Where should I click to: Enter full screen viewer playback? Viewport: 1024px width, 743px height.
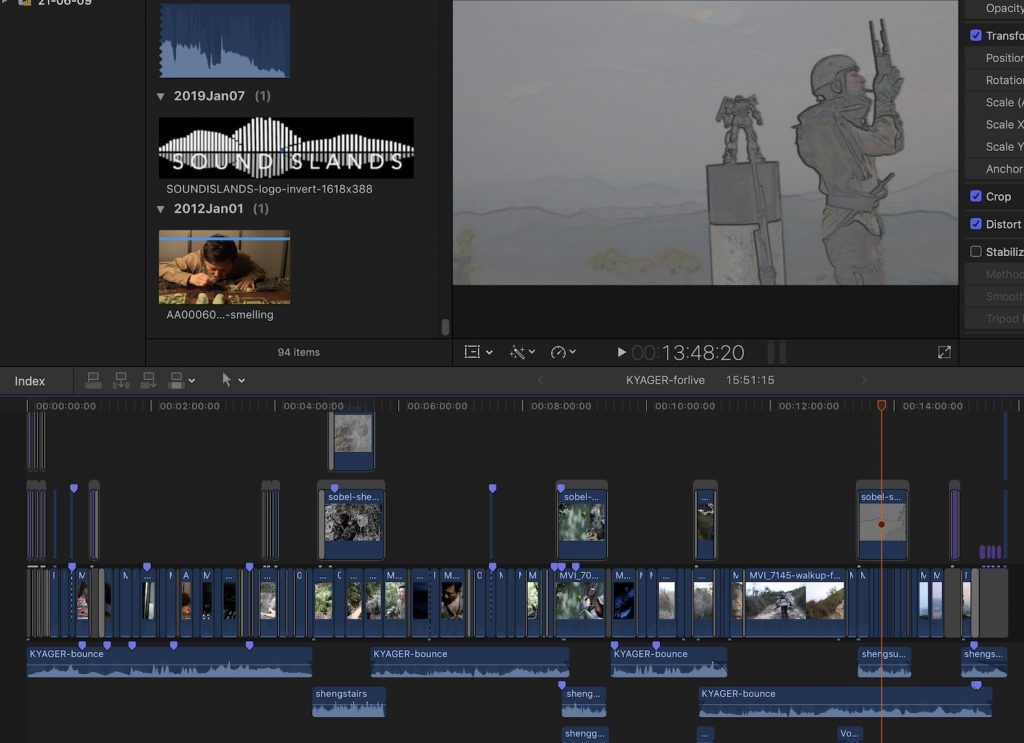coord(944,352)
